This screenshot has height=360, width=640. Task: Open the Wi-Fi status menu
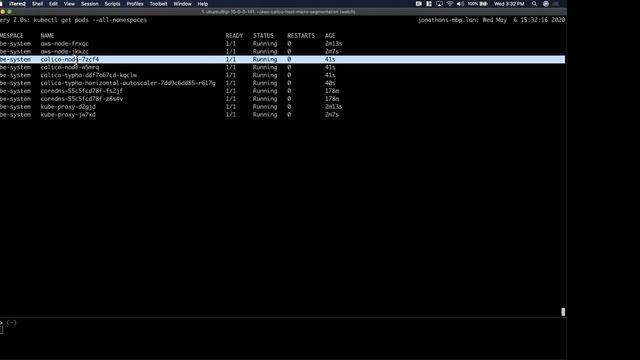450,4
